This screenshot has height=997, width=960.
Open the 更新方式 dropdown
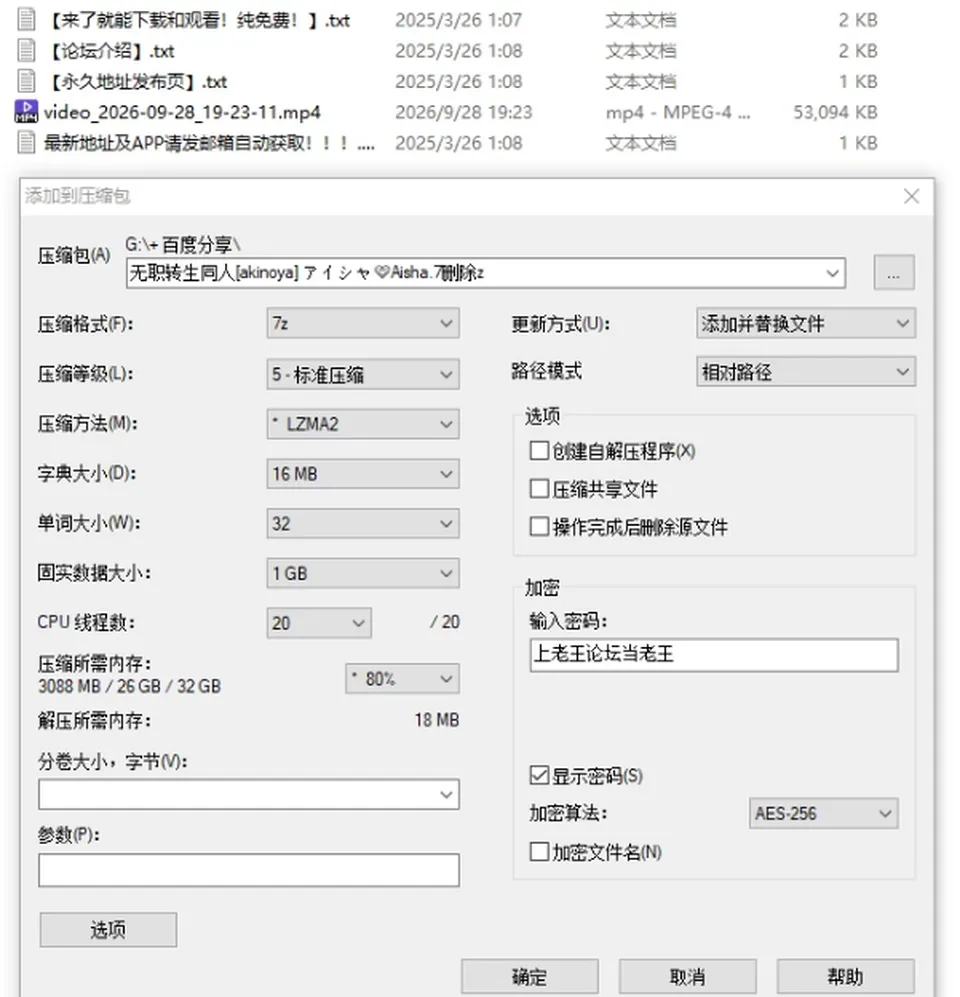coord(806,324)
